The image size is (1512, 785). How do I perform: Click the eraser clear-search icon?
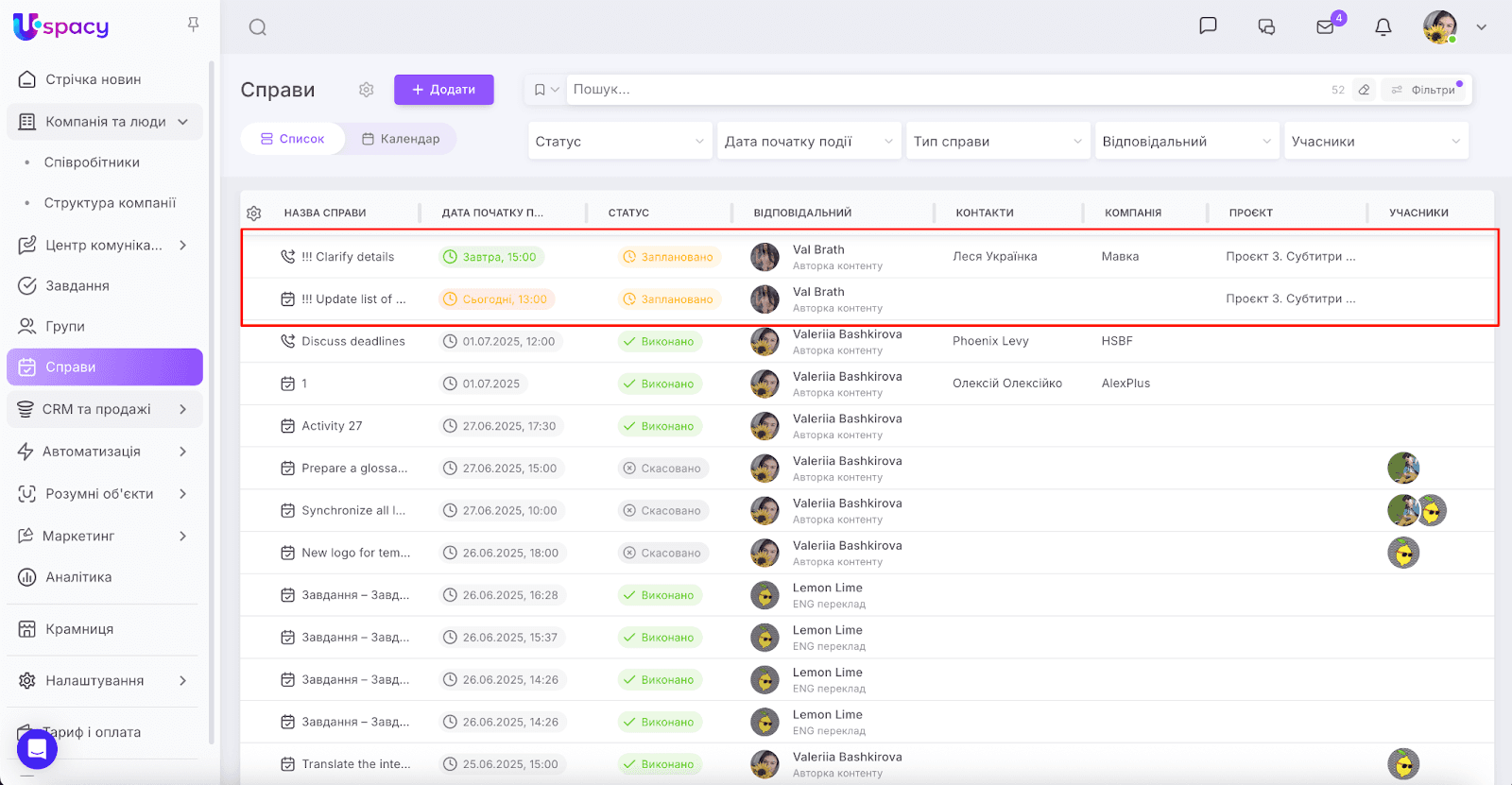click(x=1364, y=90)
